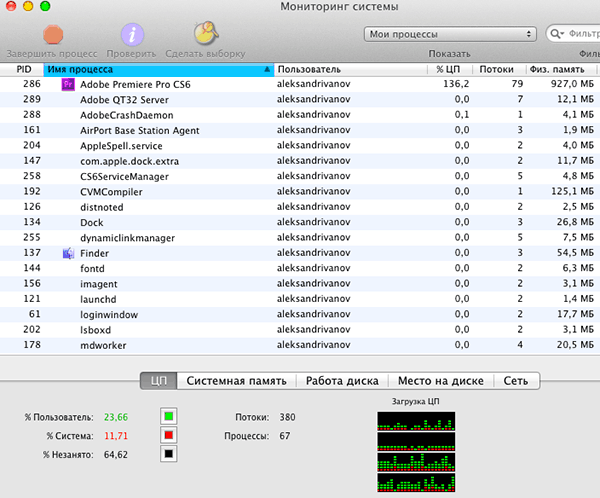This screenshot has height=498, width=600.
Task: Click the 23,66 user percentage value
Action: point(116,417)
